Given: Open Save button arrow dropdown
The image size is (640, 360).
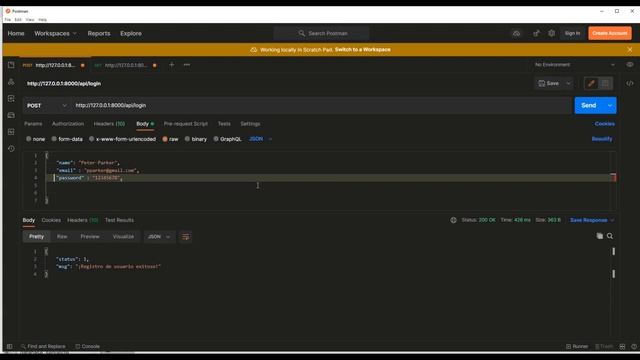Looking at the screenshot, I should (568, 83).
